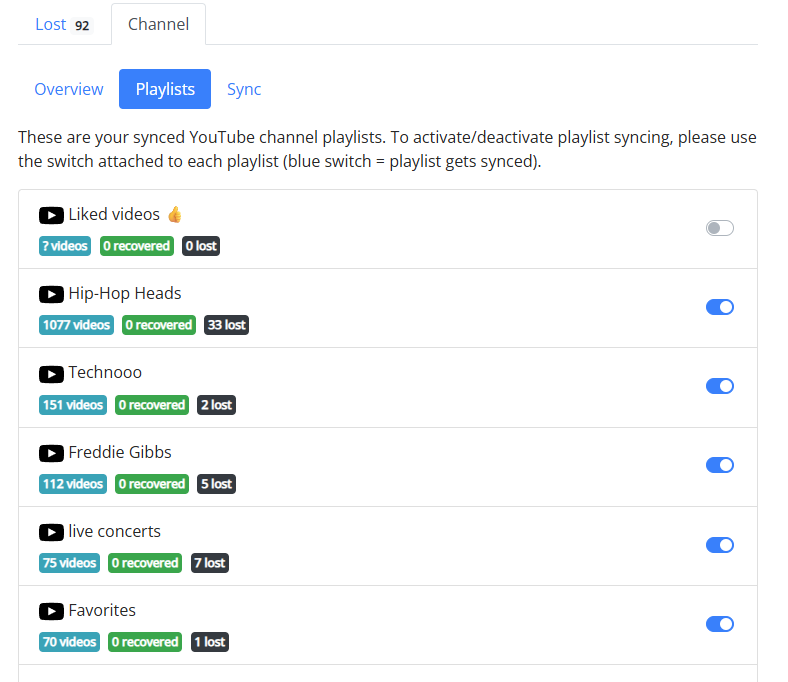This screenshot has width=788, height=682.
Task: Click the YouTube icon beside Technooo
Action: tap(51, 374)
